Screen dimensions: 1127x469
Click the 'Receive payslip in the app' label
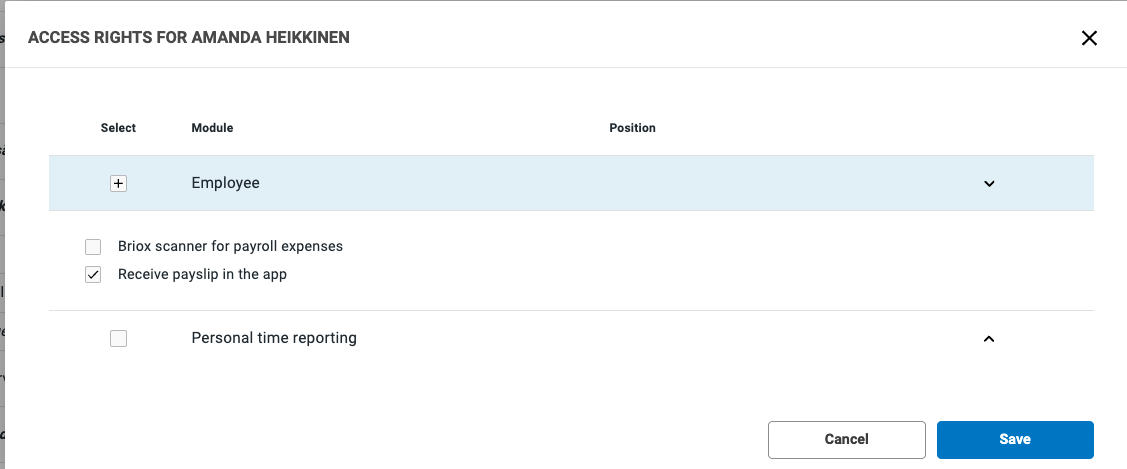click(202, 274)
